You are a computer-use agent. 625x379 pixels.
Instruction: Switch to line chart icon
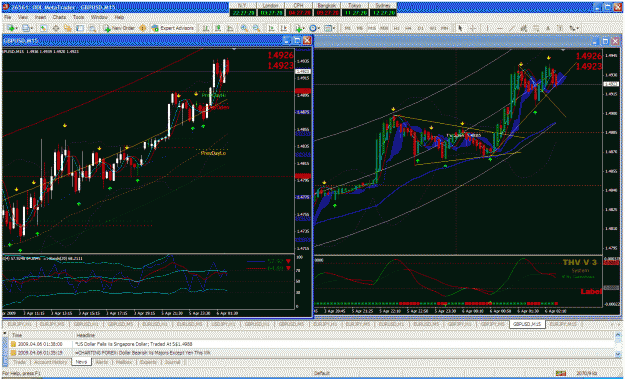tap(230, 28)
